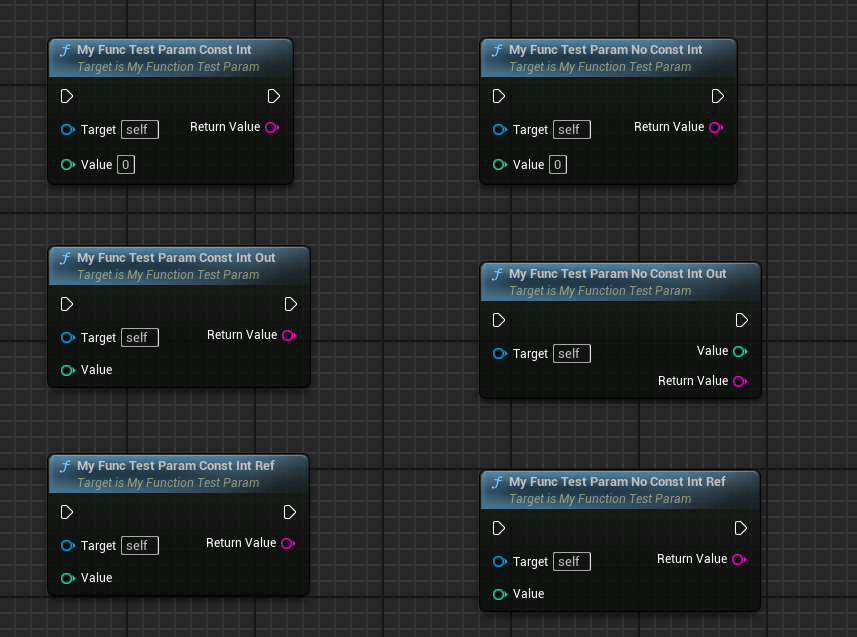Click Return Value pin on Const Int node
The width and height of the screenshot is (857, 637).
point(271,127)
